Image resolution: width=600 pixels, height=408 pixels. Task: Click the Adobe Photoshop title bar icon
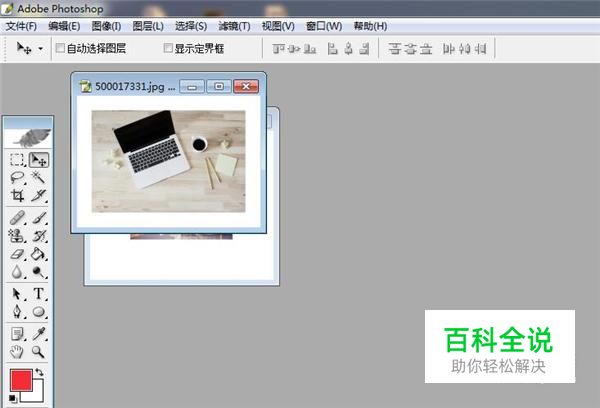[x=8, y=8]
